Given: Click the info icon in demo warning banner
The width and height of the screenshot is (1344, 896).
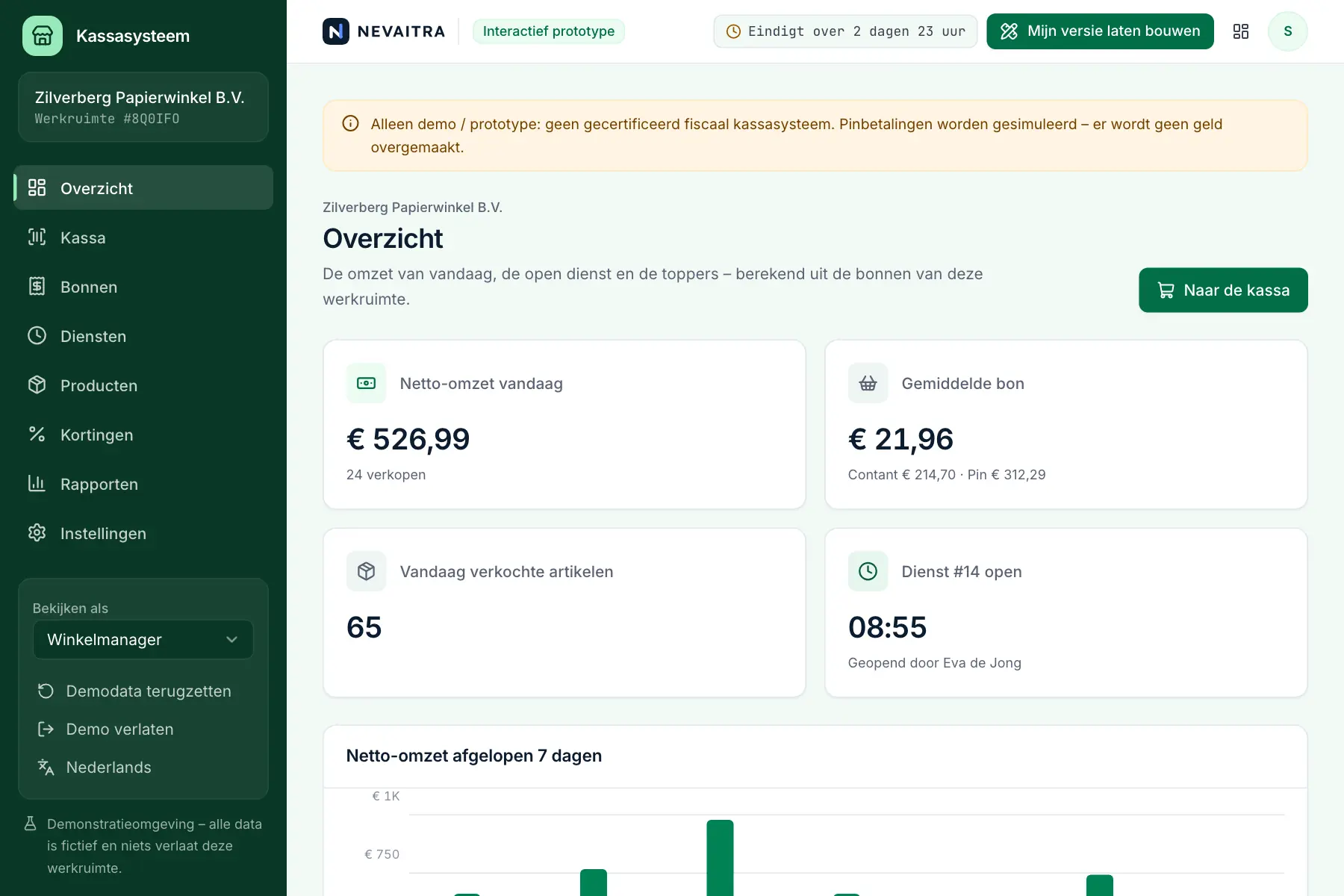Looking at the screenshot, I should click(x=350, y=124).
